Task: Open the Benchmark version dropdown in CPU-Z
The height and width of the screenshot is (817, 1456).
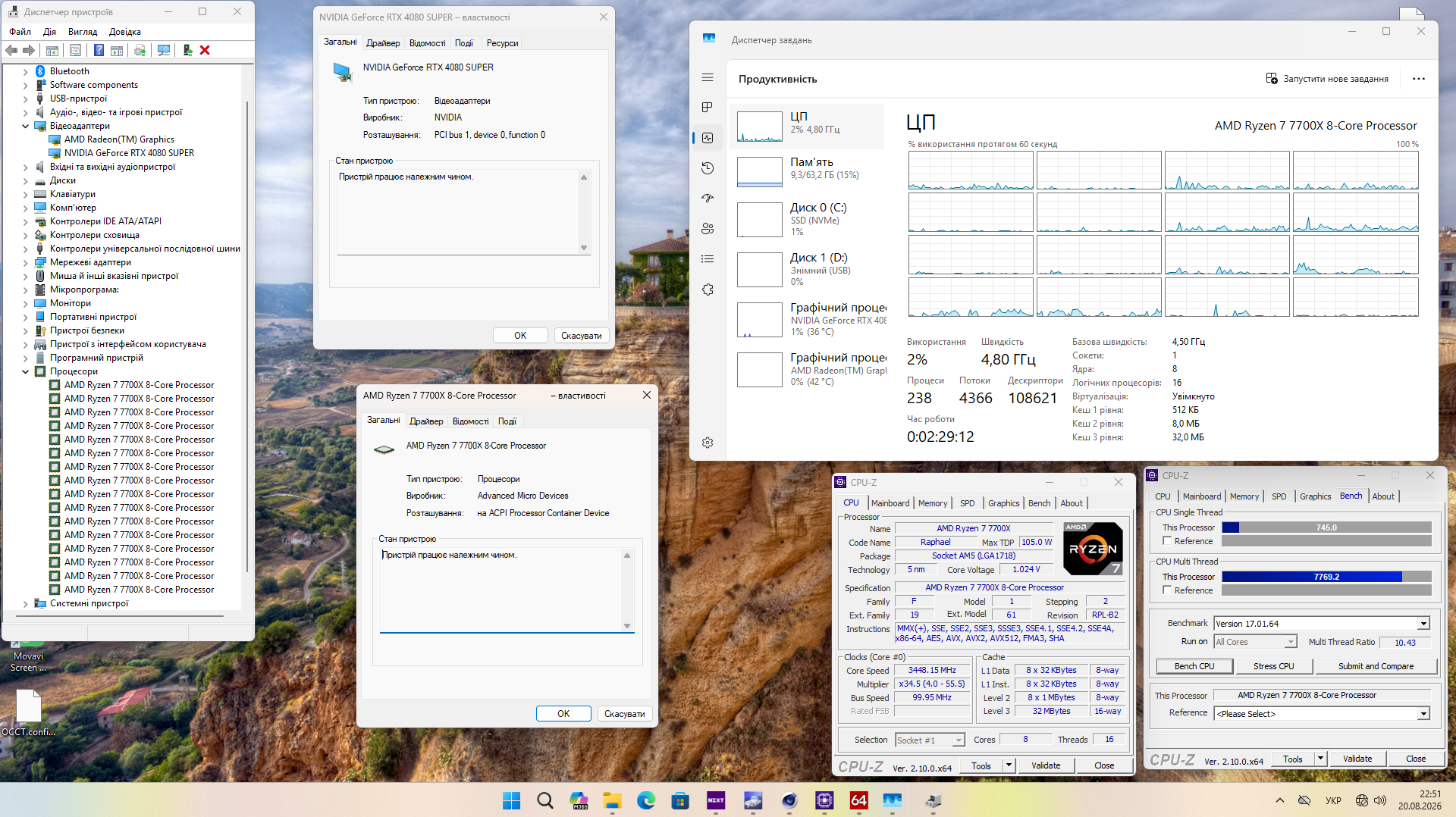Action: [1423, 624]
